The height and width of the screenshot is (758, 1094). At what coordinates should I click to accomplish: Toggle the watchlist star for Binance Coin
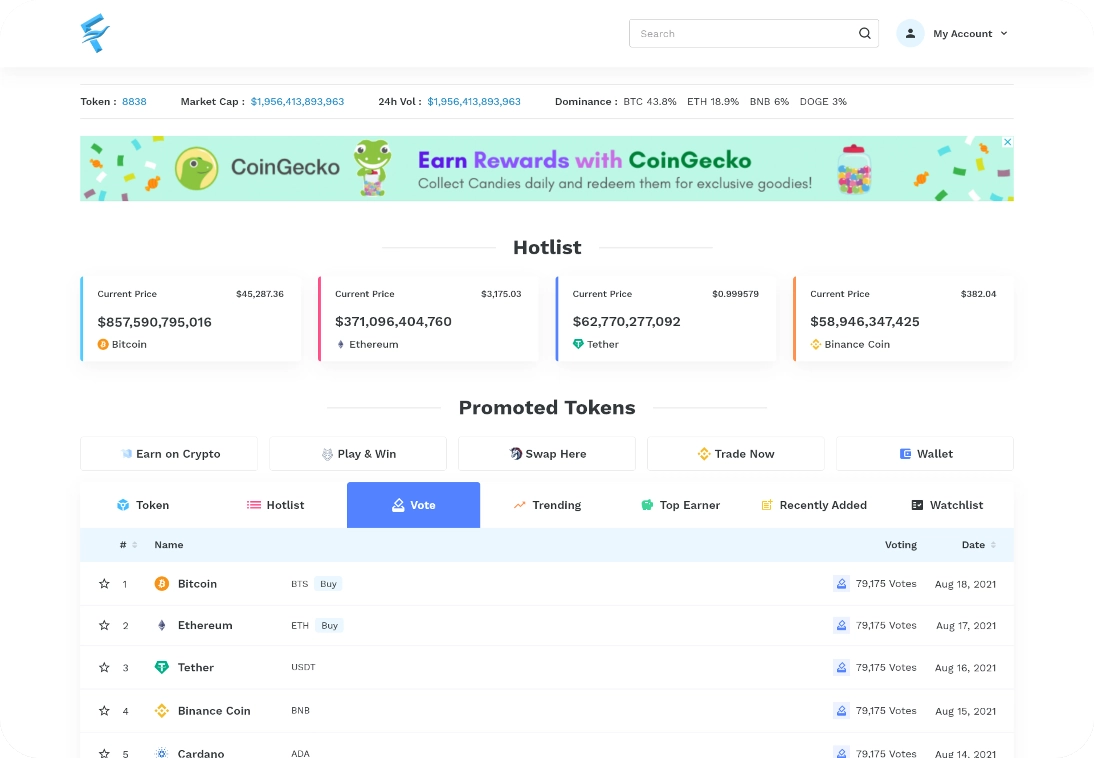pyautogui.click(x=104, y=711)
